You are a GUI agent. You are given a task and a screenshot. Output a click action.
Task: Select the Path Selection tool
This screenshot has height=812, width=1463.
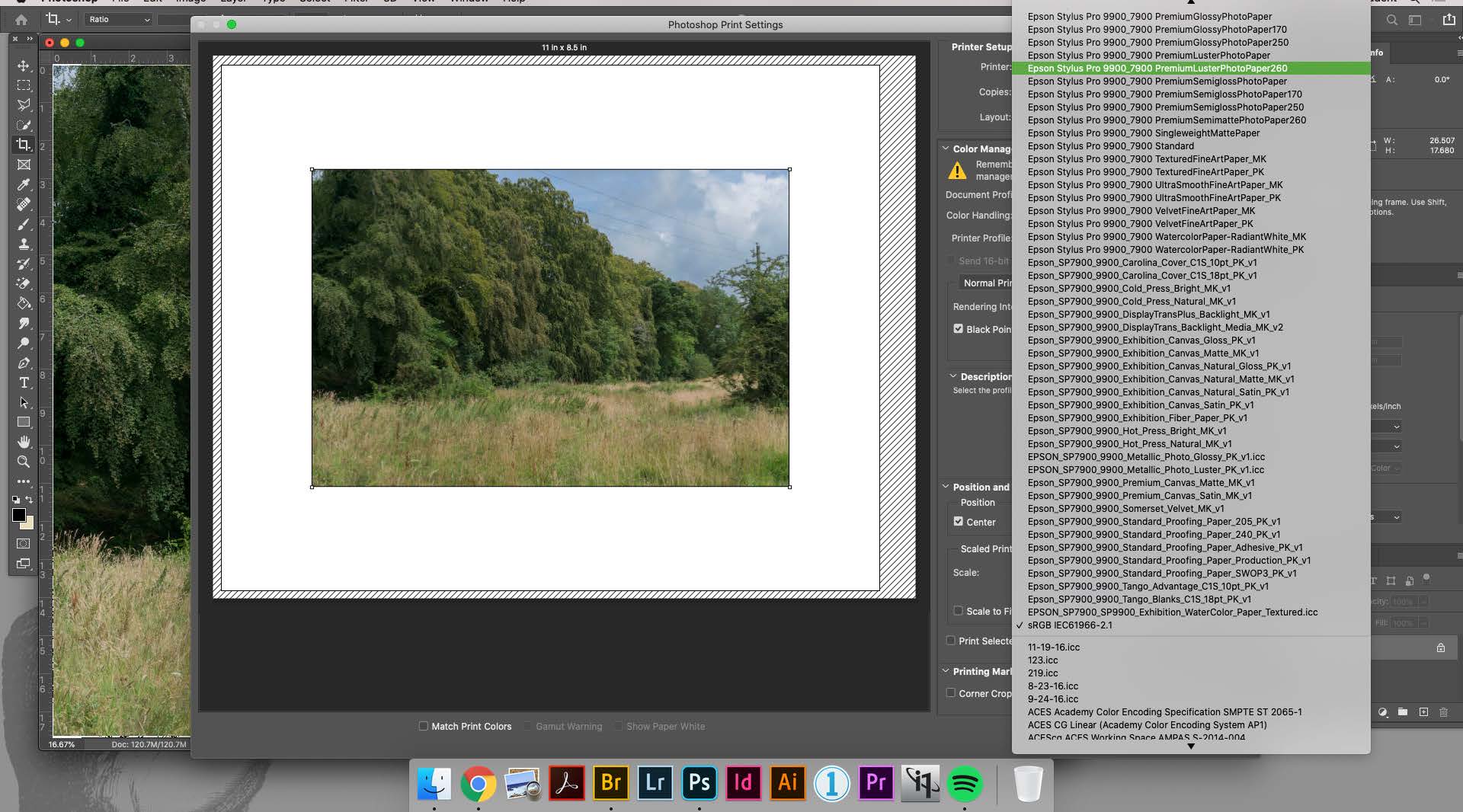pos(24,402)
